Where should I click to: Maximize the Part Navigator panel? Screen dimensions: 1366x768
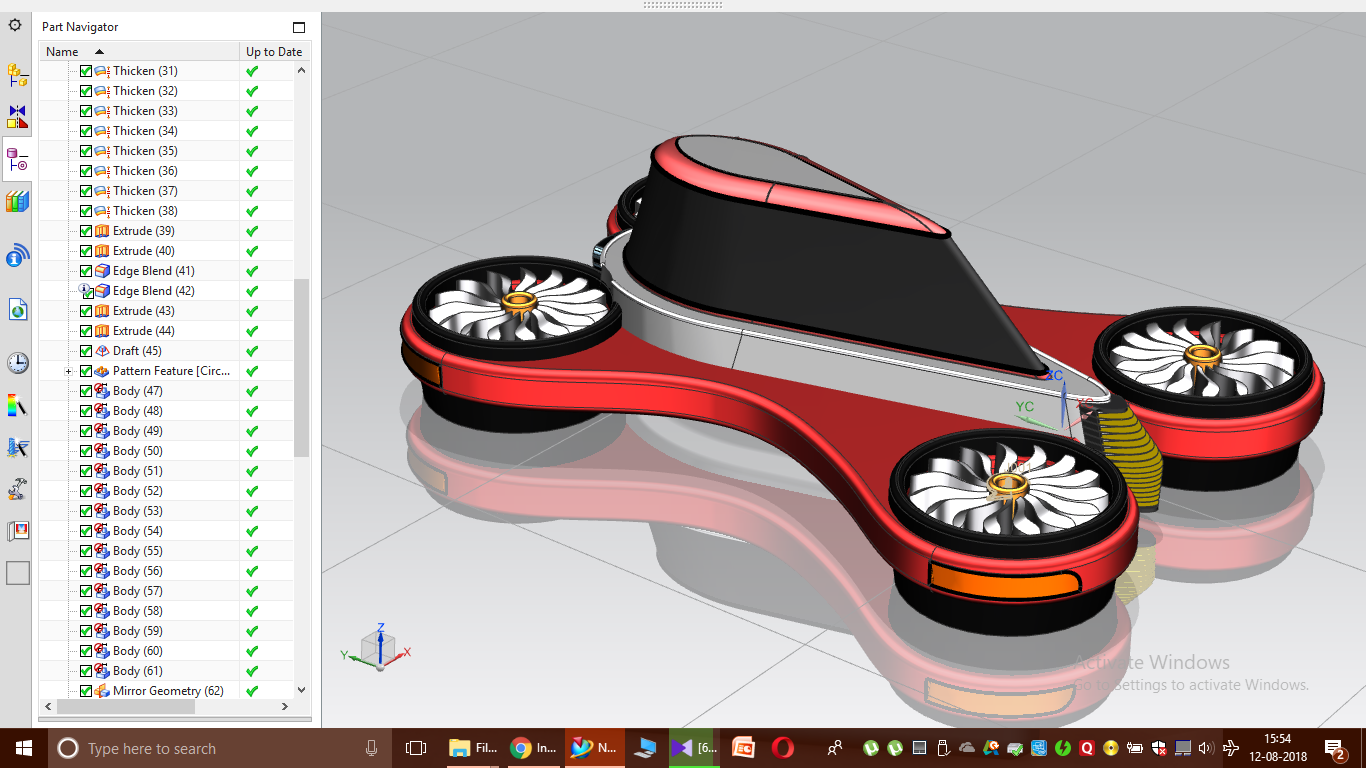tap(299, 27)
